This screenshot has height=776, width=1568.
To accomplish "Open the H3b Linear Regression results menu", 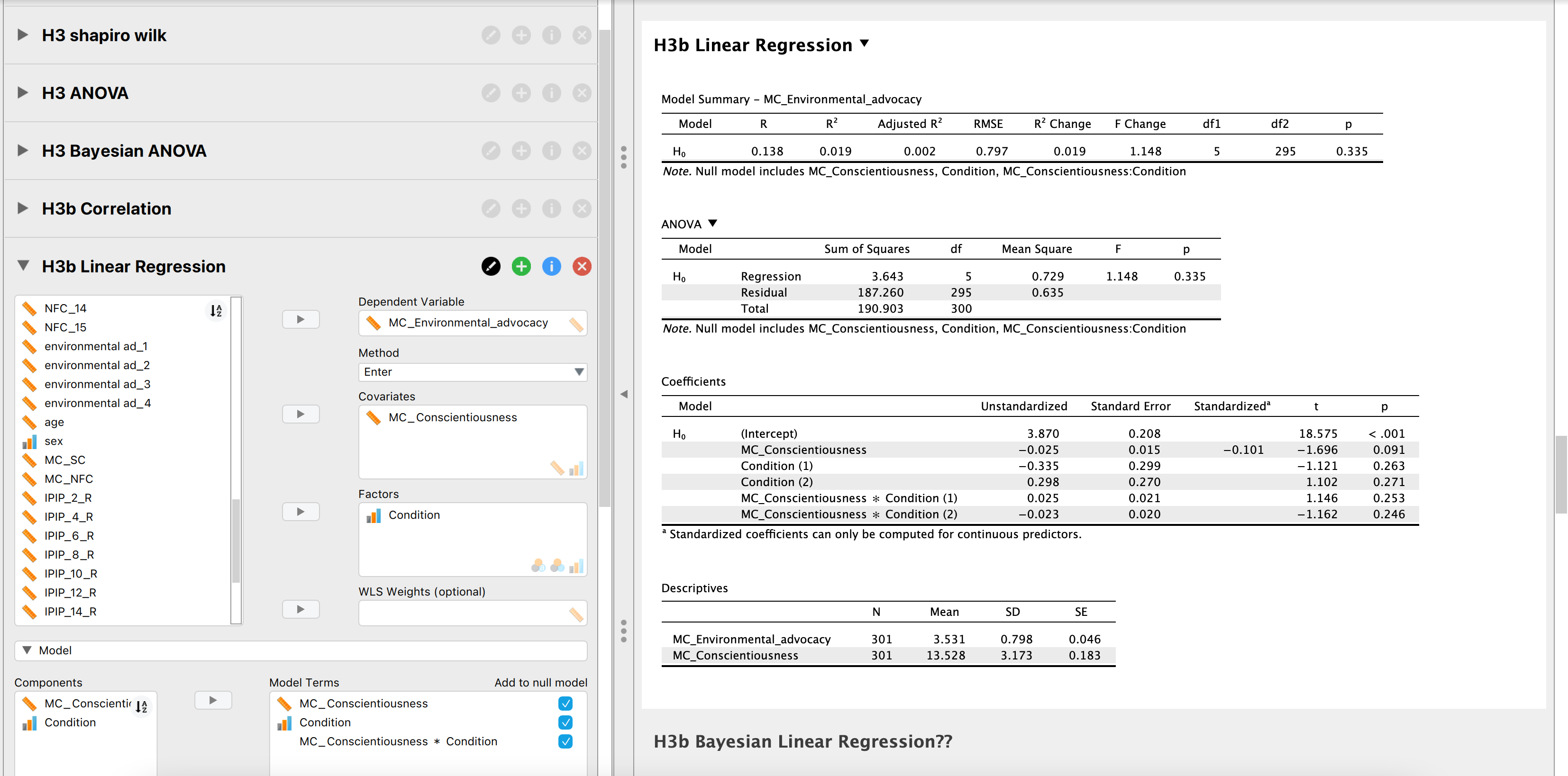I will [x=865, y=45].
